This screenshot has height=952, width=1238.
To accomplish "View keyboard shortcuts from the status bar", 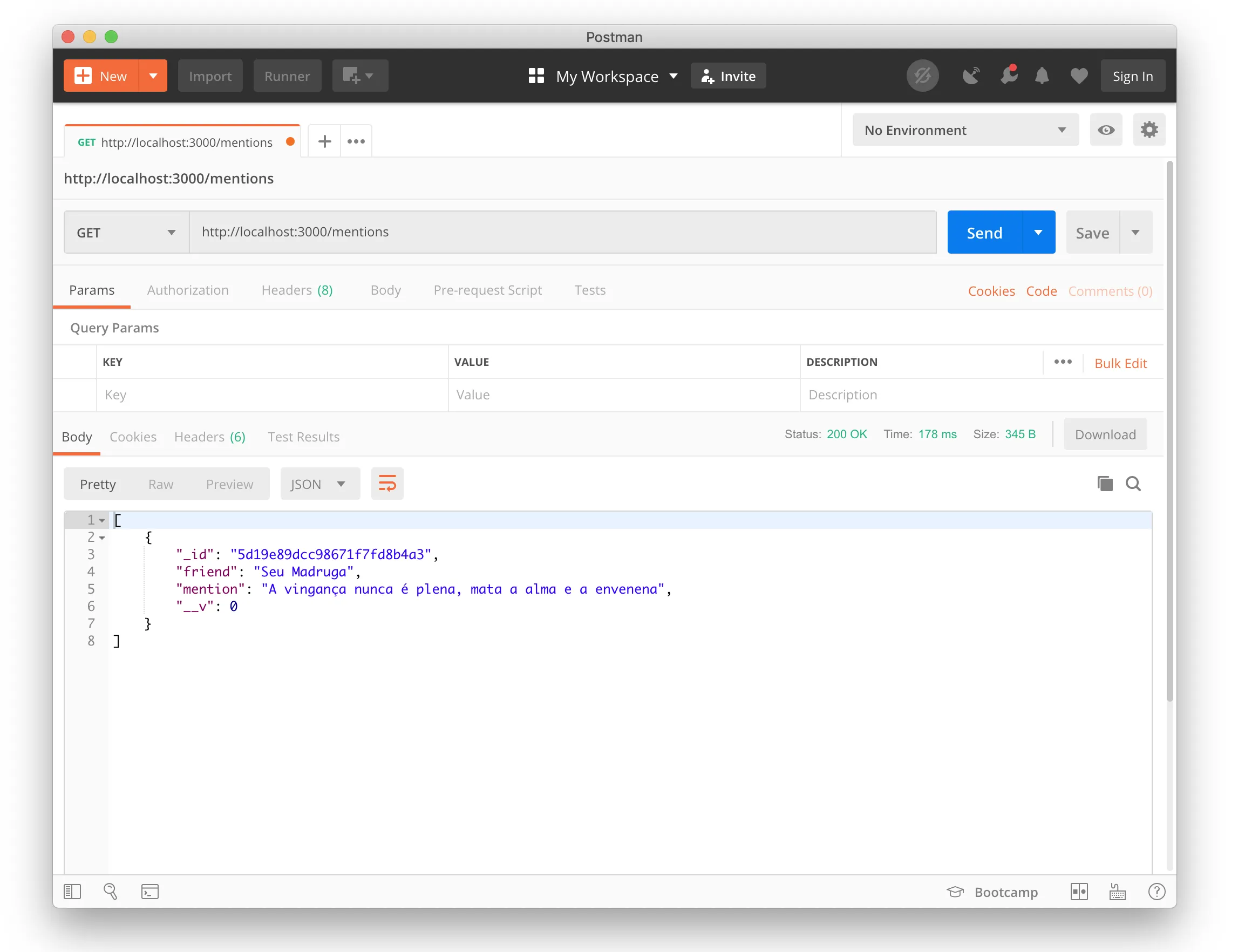I will coord(1117,892).
